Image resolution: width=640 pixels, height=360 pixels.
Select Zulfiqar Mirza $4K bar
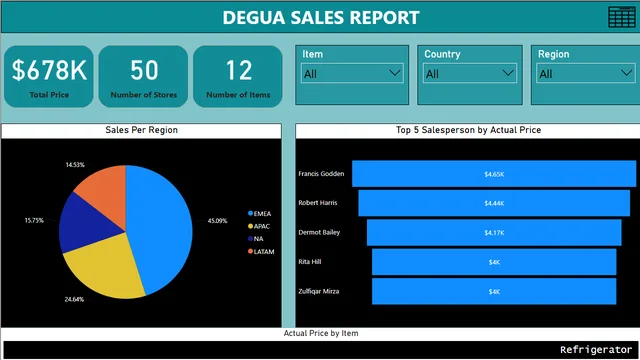tap(494, 291)
